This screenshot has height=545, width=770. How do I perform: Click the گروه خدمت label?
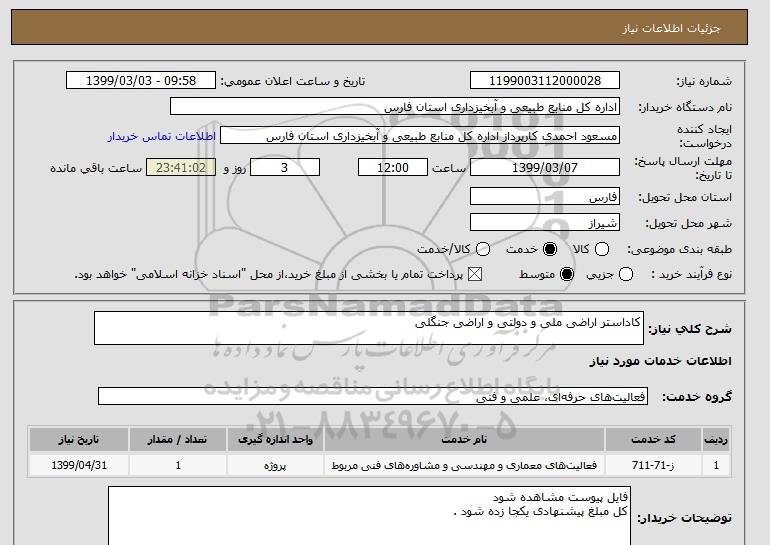click(x=697, y=397)
